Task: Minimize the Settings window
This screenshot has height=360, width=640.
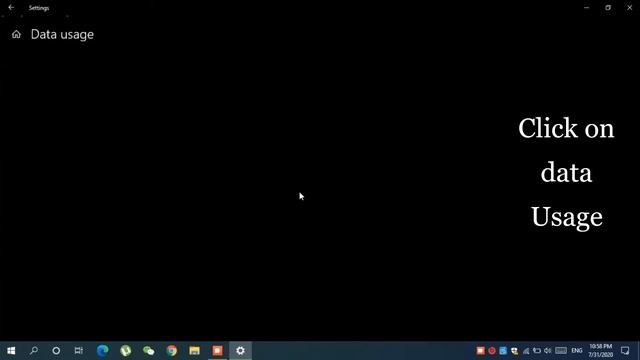Action: point(587,7)
